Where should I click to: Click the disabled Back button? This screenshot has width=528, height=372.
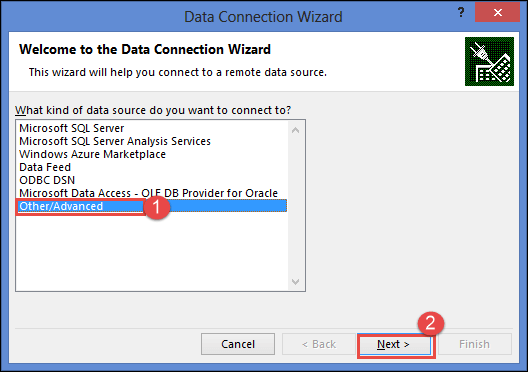click(x=319, y=344)
